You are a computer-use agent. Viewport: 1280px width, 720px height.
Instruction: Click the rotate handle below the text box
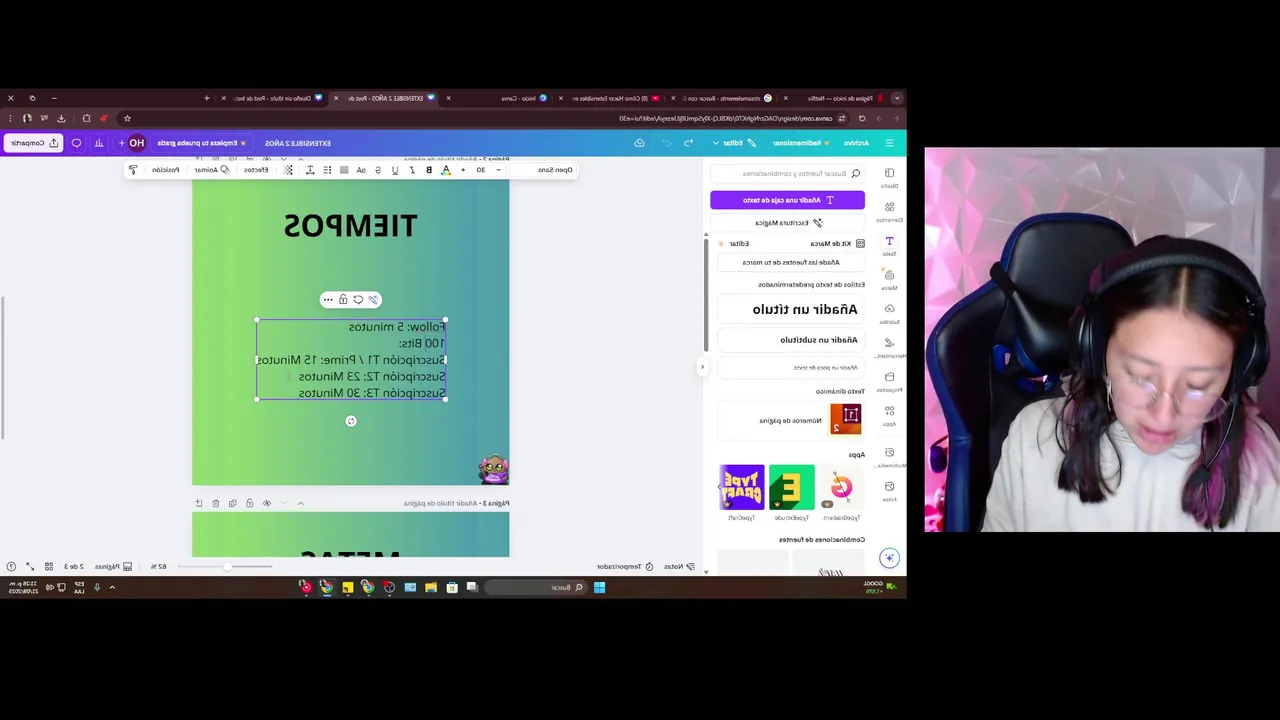point(351,421)
